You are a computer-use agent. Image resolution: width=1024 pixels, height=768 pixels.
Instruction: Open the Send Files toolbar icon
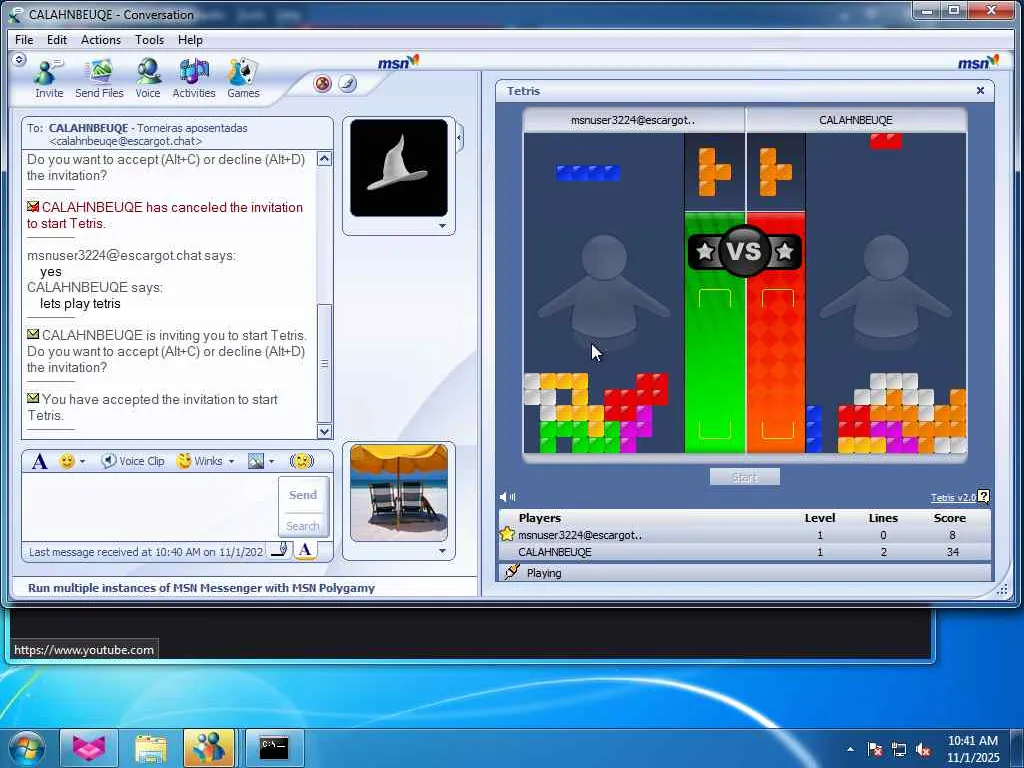[x=99, y=78]
